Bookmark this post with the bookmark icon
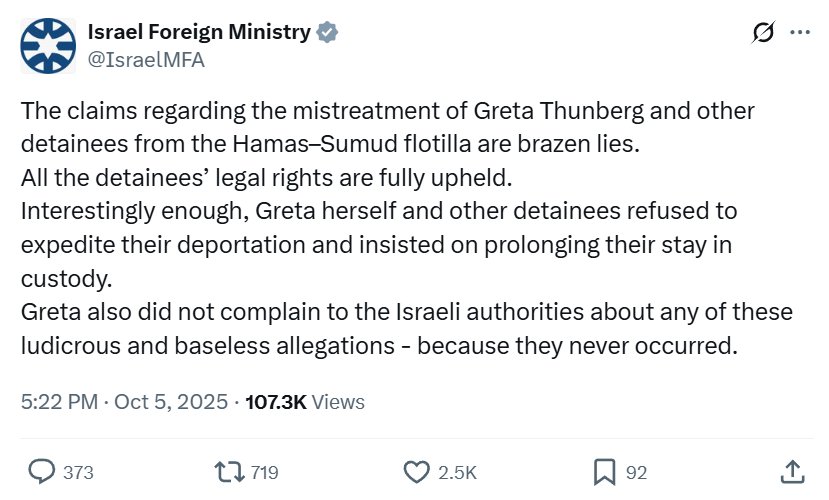Screen dimensions: 829x500 coord(603,472)
